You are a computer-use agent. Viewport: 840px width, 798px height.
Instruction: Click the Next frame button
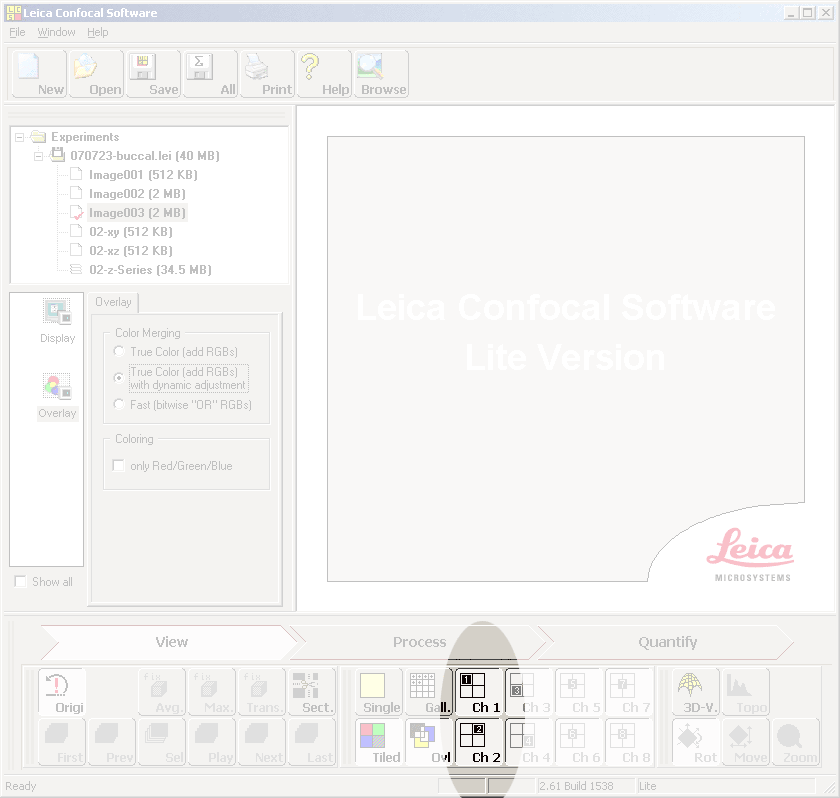tap(262, 742)
